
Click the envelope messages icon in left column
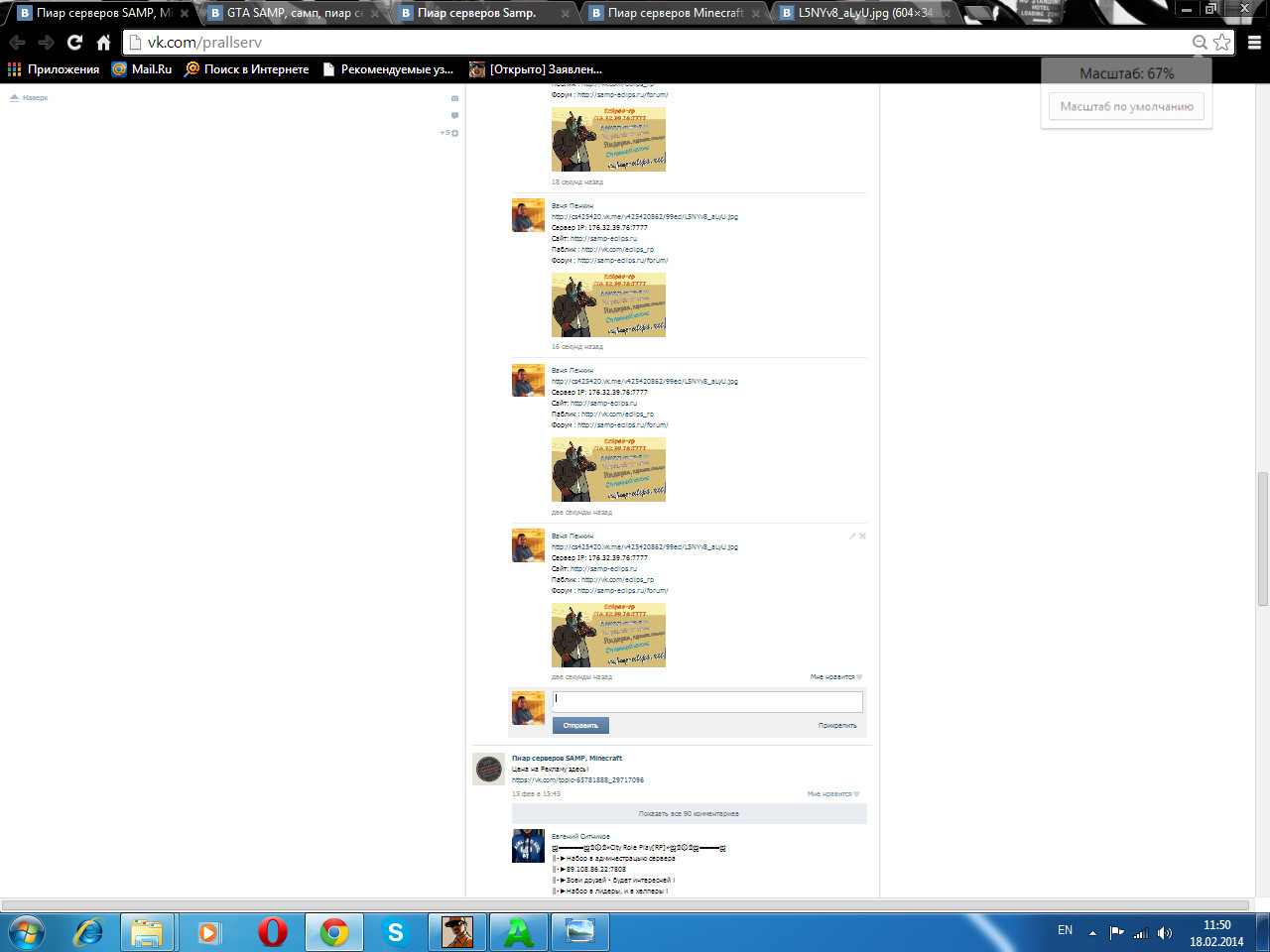[x=454, y=98]
